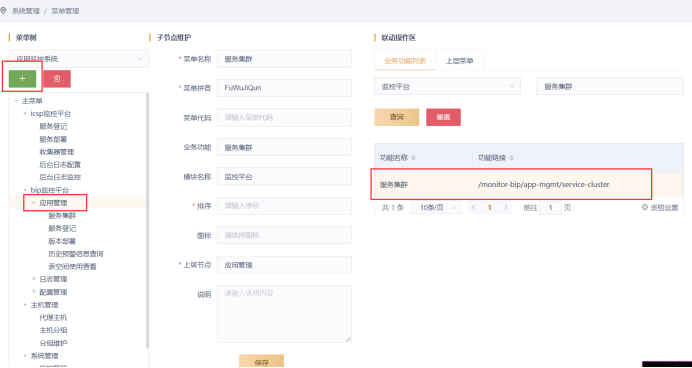The height and width of the screenshot is (368, 692).
Task: Select 表空间使用查看 in menu tree
Action: (x=72, y=267)
